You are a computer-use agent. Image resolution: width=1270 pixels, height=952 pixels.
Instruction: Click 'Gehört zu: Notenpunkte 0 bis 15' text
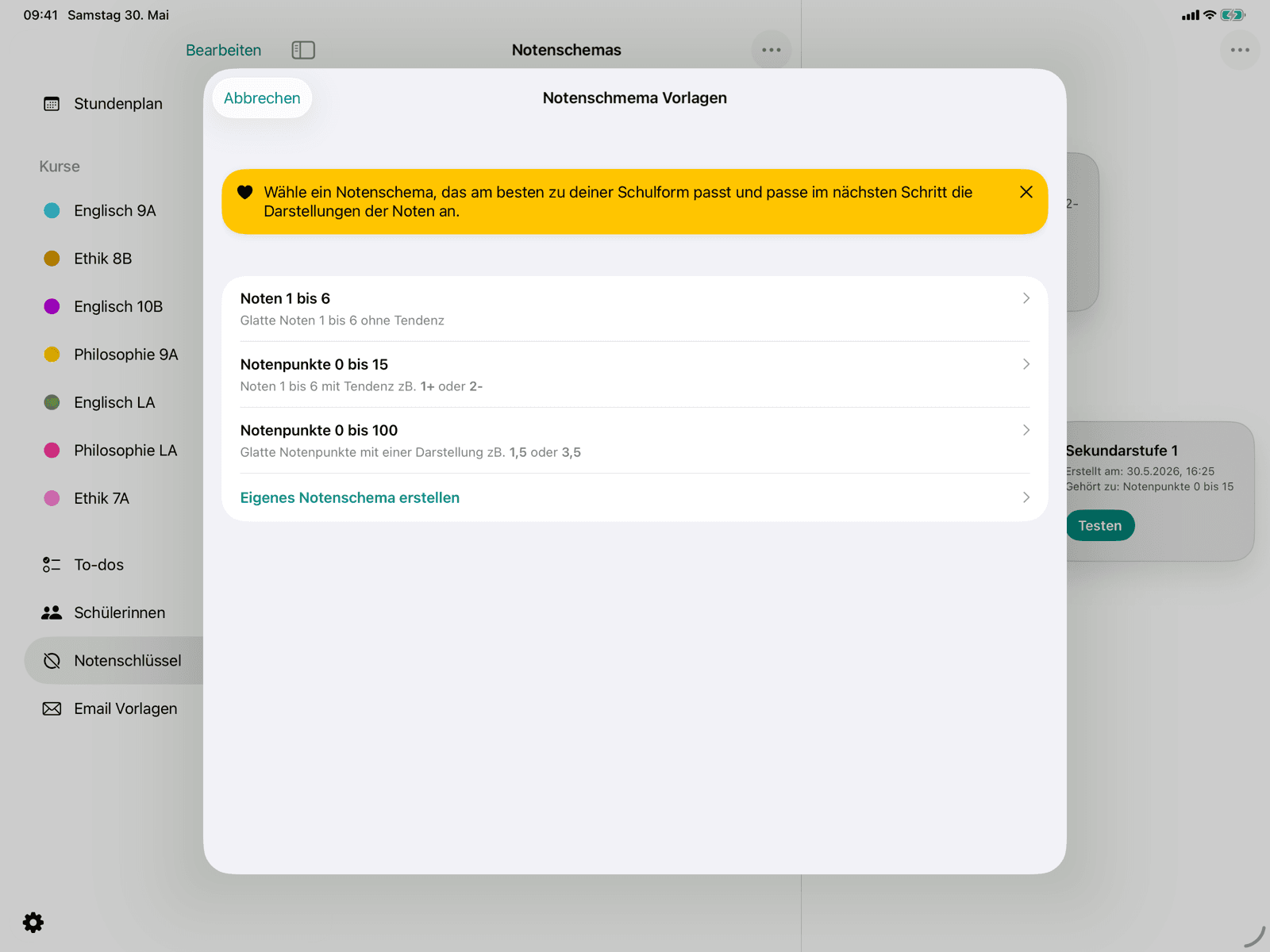[1149, 486]
